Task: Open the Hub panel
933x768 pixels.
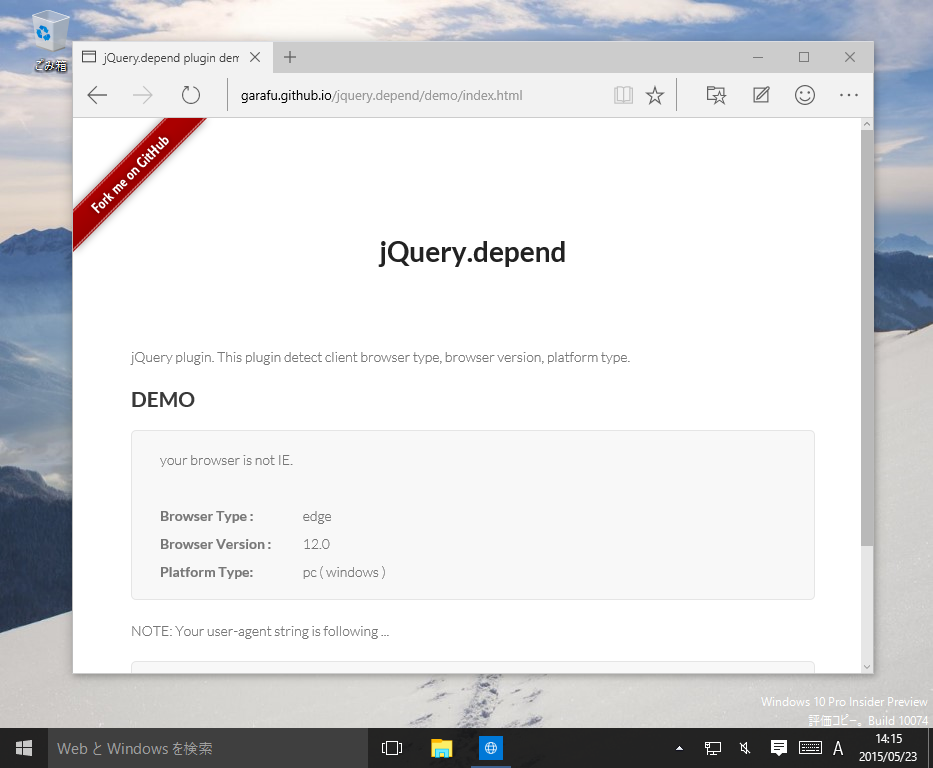Action: point(716,95)
